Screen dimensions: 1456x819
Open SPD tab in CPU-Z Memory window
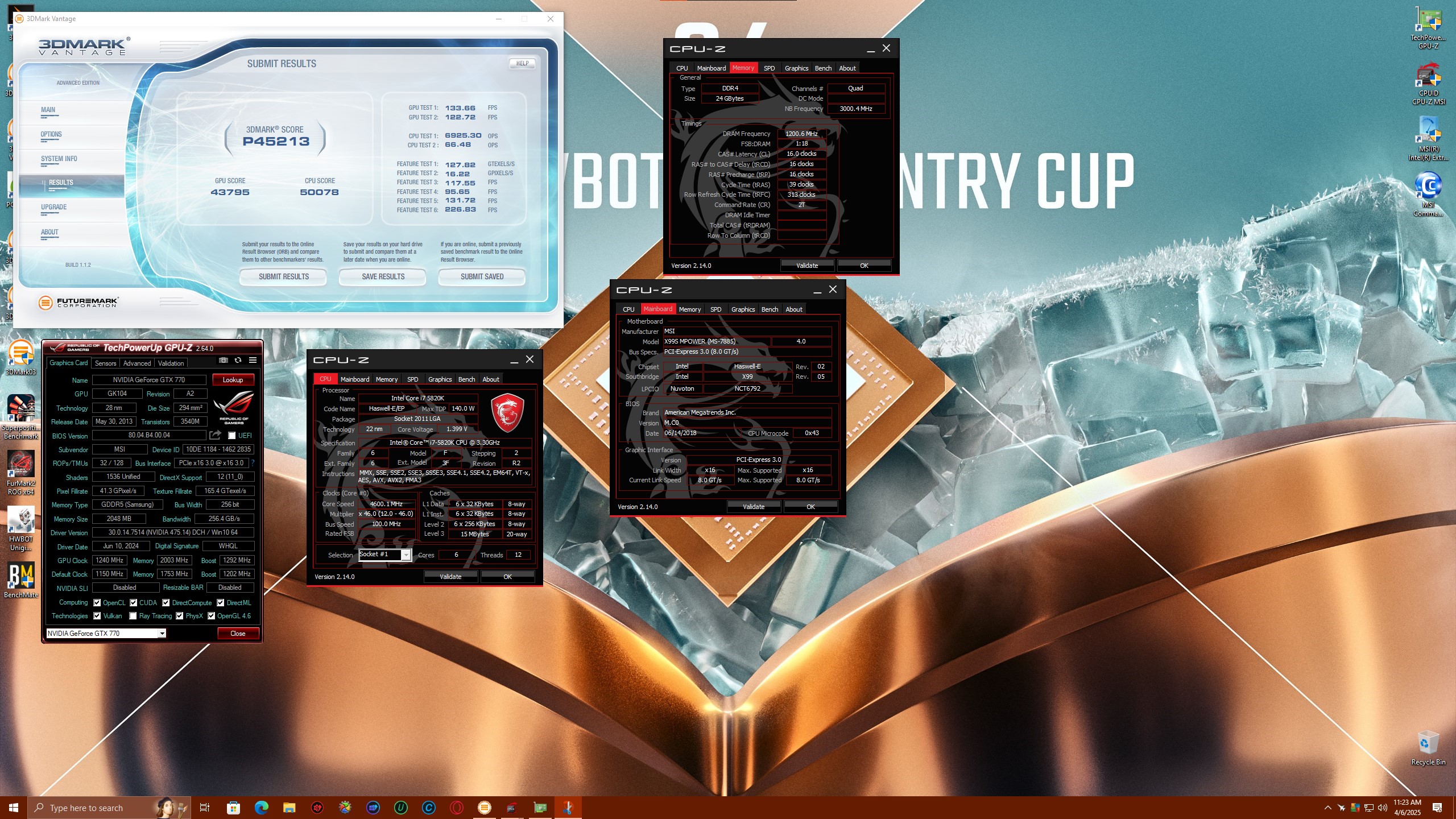click(769, 68)
